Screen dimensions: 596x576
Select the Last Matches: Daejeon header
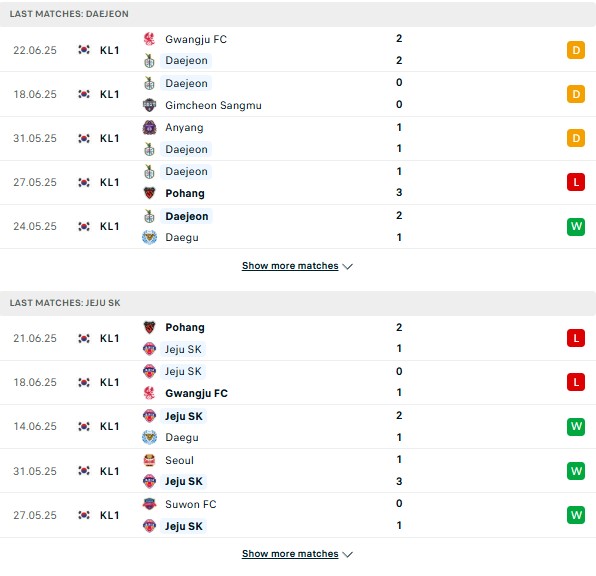click(298, 14)
